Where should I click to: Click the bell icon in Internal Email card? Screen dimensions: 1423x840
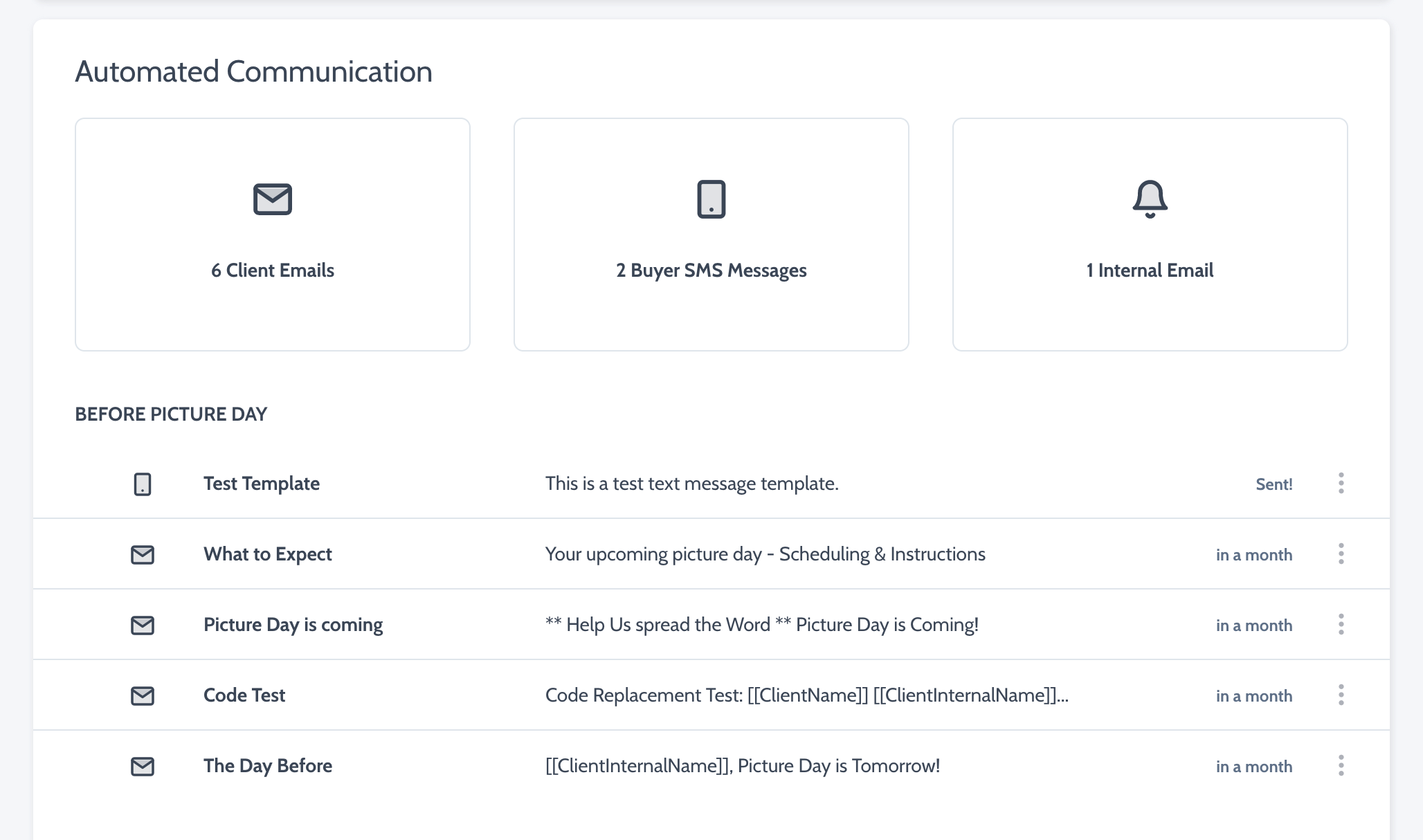coord(1150,199)
